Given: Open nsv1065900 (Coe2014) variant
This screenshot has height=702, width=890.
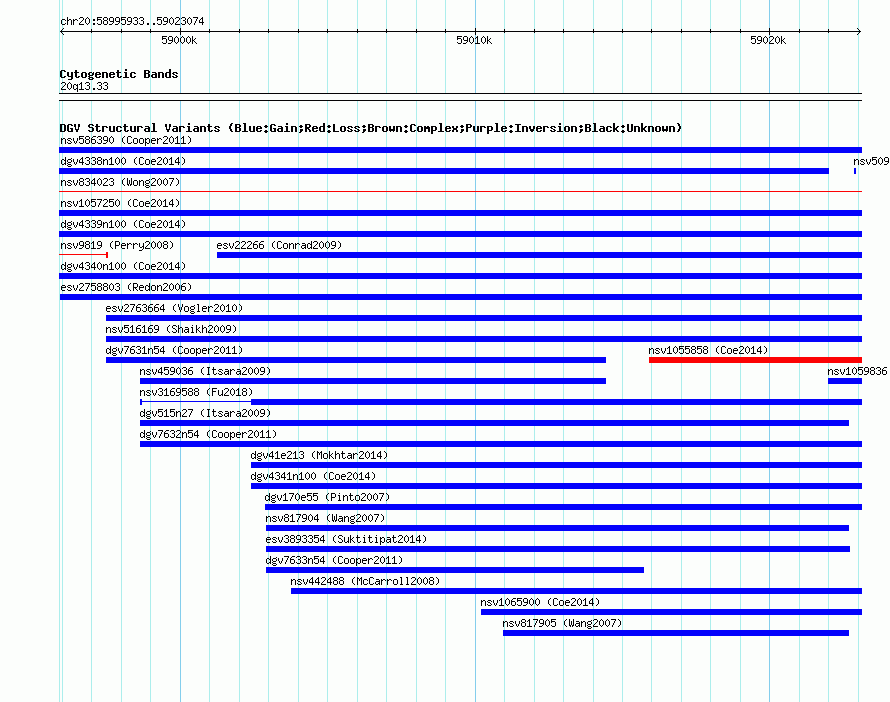Looking at the screenshot, I should tap(540, 602).
